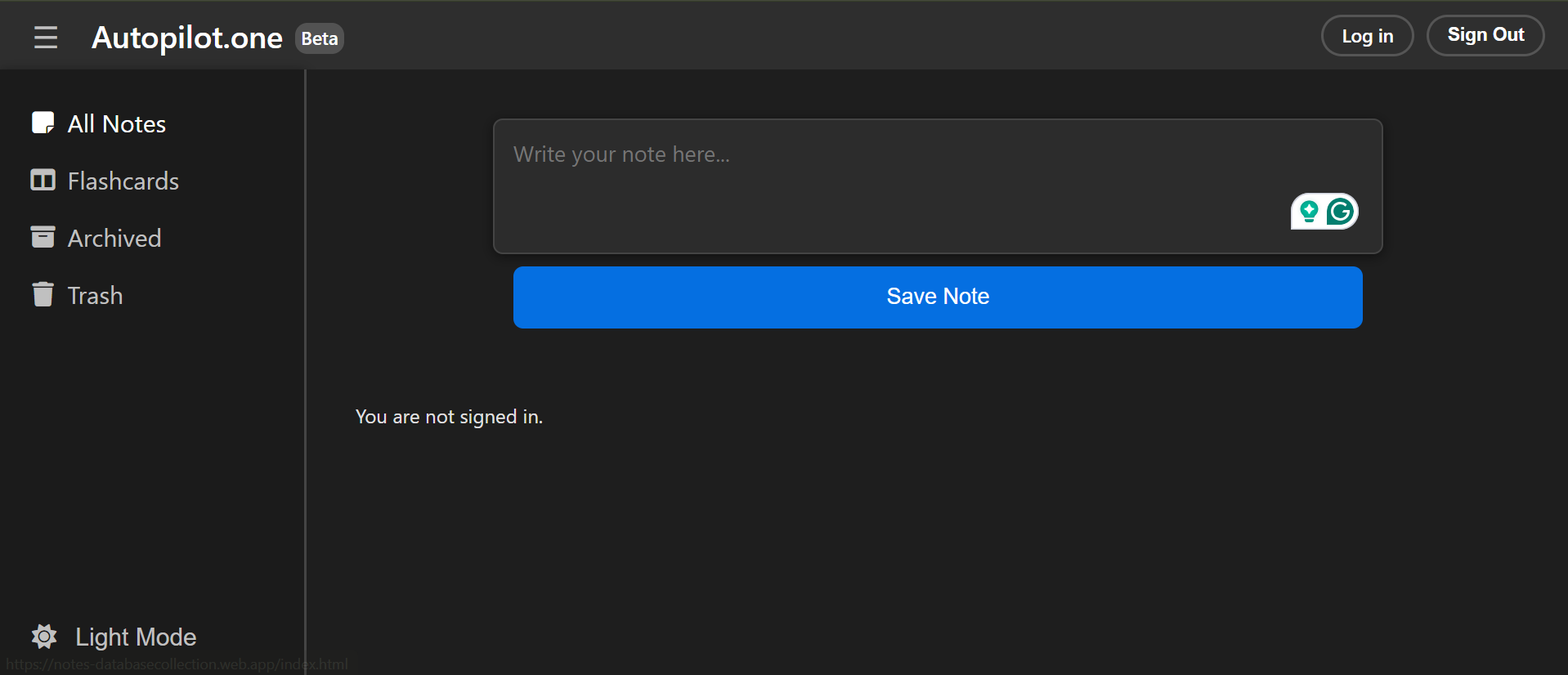Switch to Light Mode using its label
The width and height of the screenshot is (1568, 675).
pyautogui.click(x=136, y=637)
